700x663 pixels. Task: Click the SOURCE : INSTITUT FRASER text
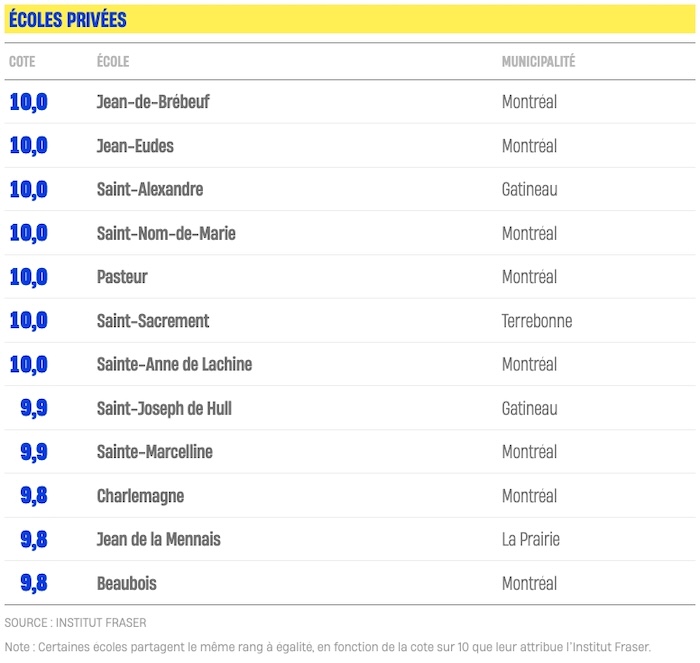(75, 623)
